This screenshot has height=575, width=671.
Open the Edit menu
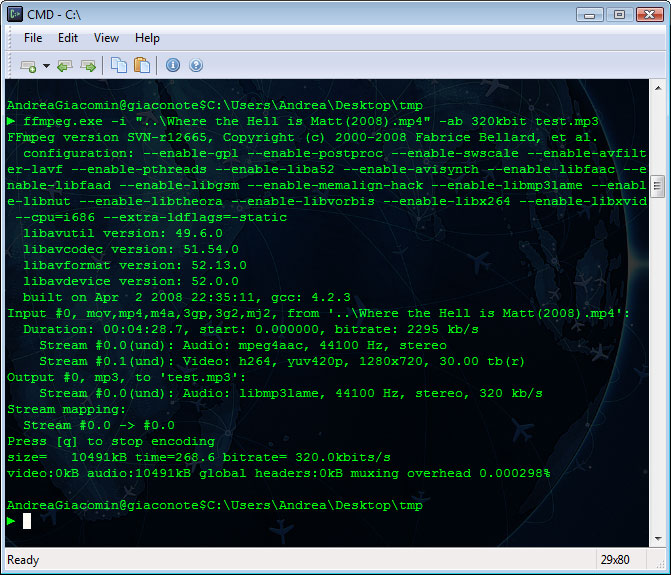pos(68,38)
